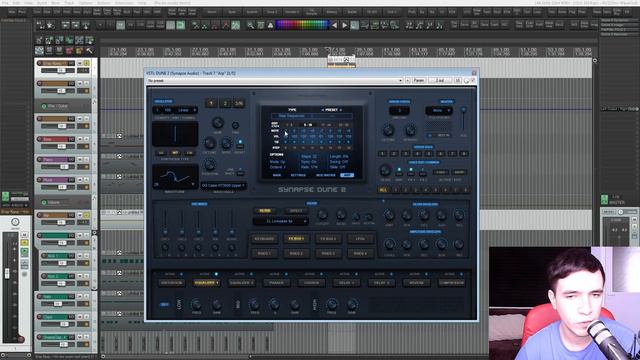Select the ARP page button
Screen dimensions: 640x360
coord(347,175)
